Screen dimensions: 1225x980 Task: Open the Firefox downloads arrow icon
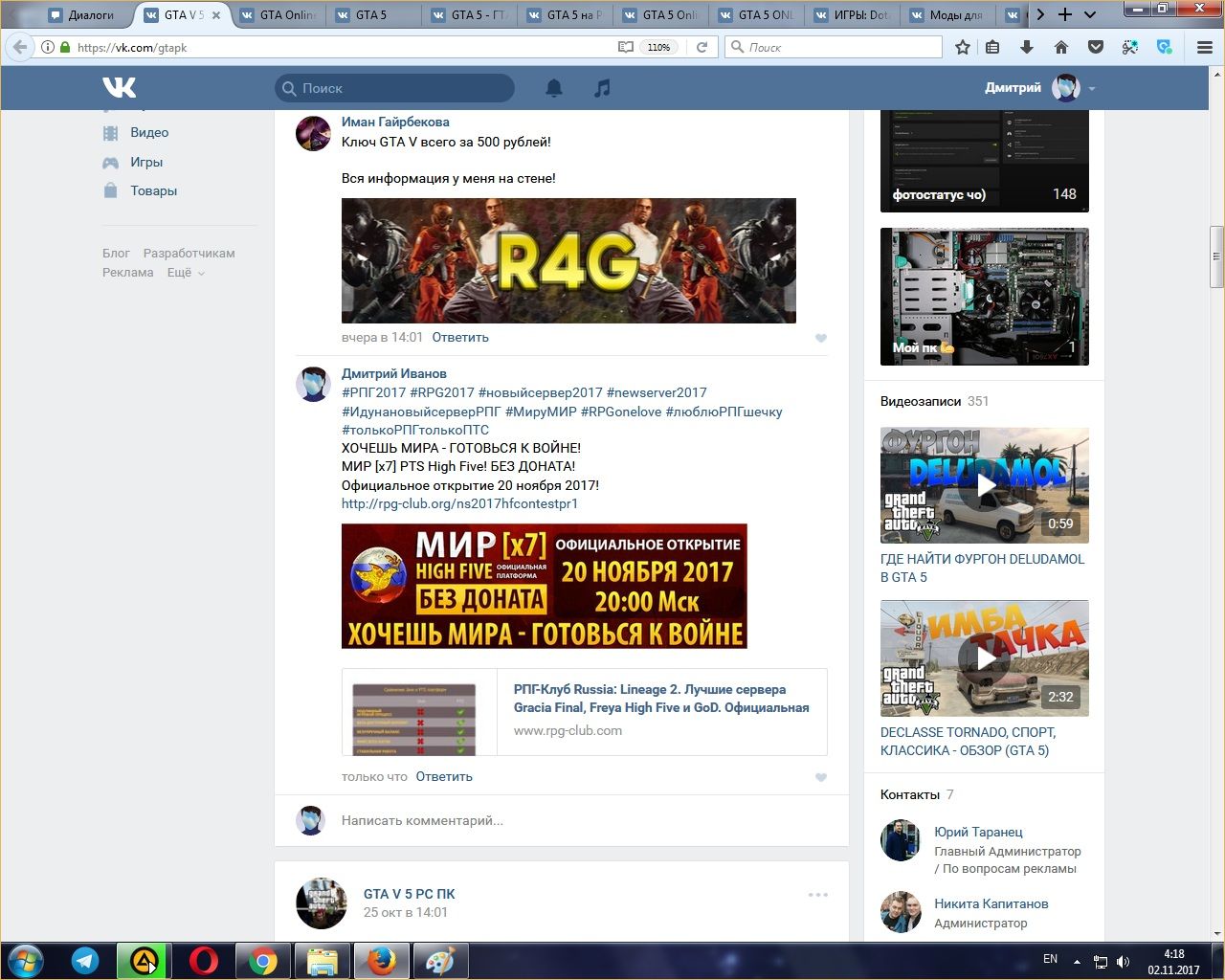1027,47
